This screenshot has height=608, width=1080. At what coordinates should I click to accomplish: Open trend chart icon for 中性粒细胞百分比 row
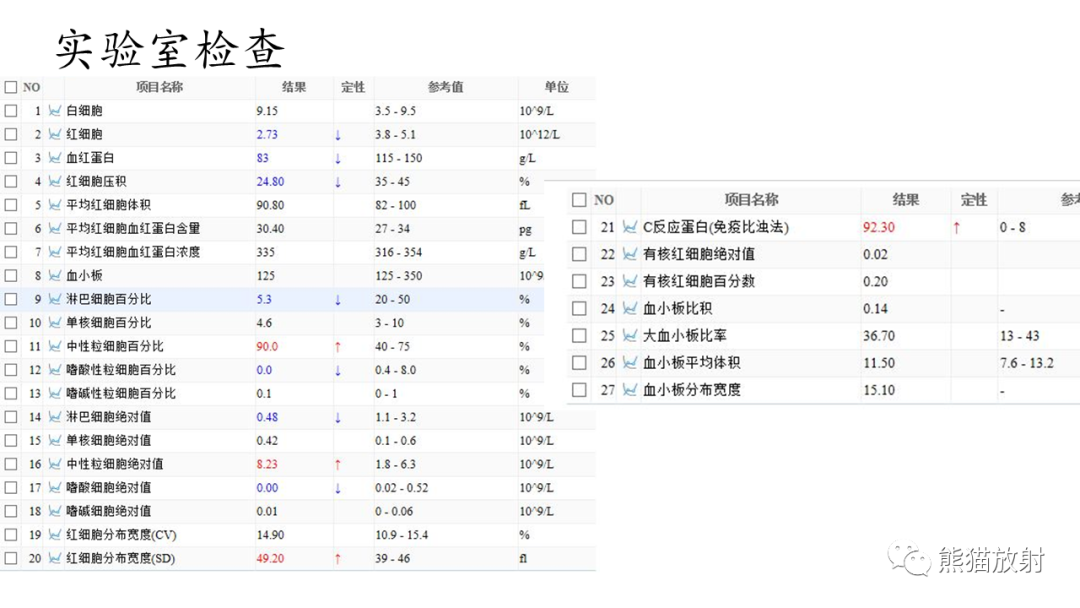[x=54, y=346]
